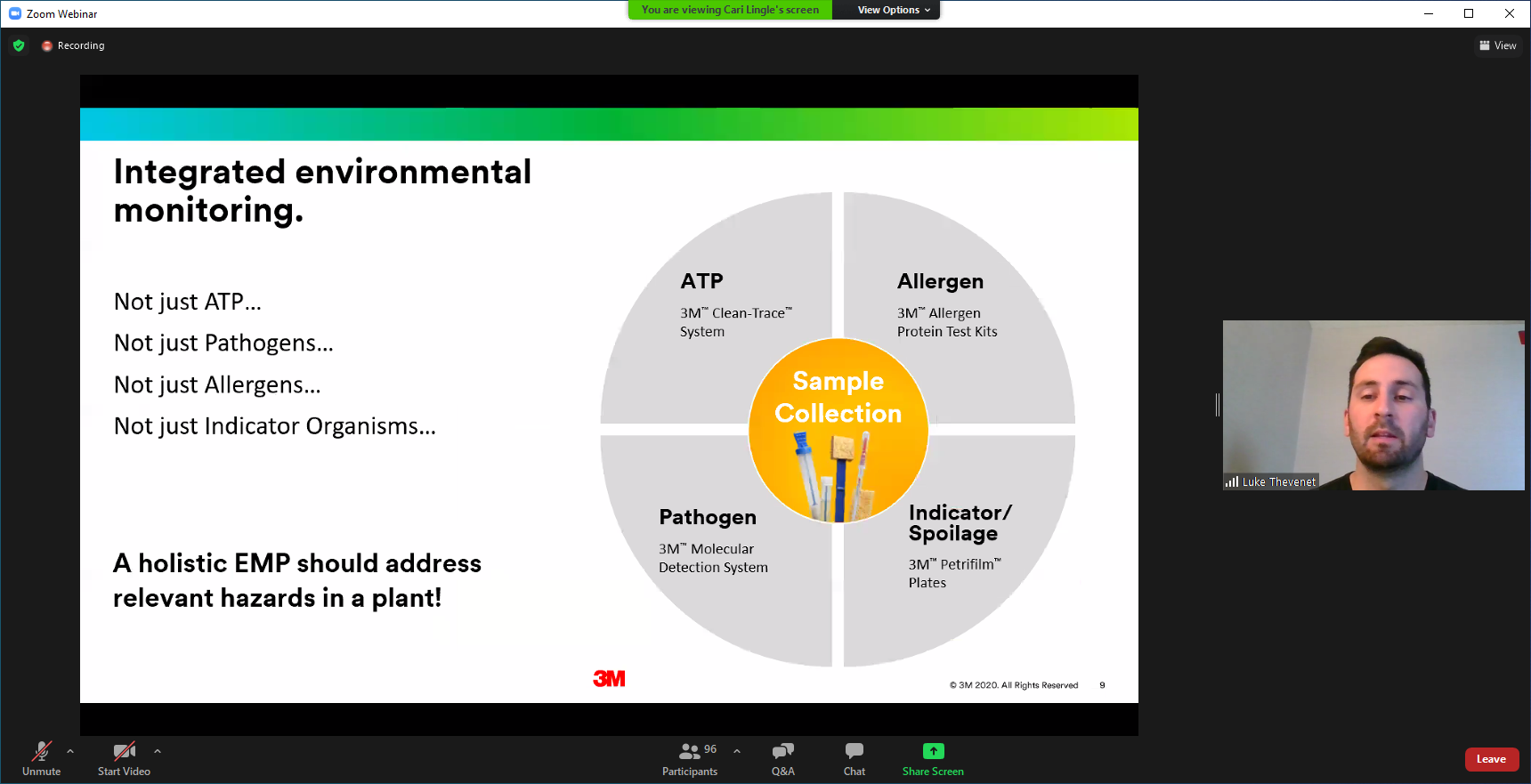The height and width of the screenshot is (784, 1531).
Task: Click the Share Screen button
Action: tap(933, 759)
